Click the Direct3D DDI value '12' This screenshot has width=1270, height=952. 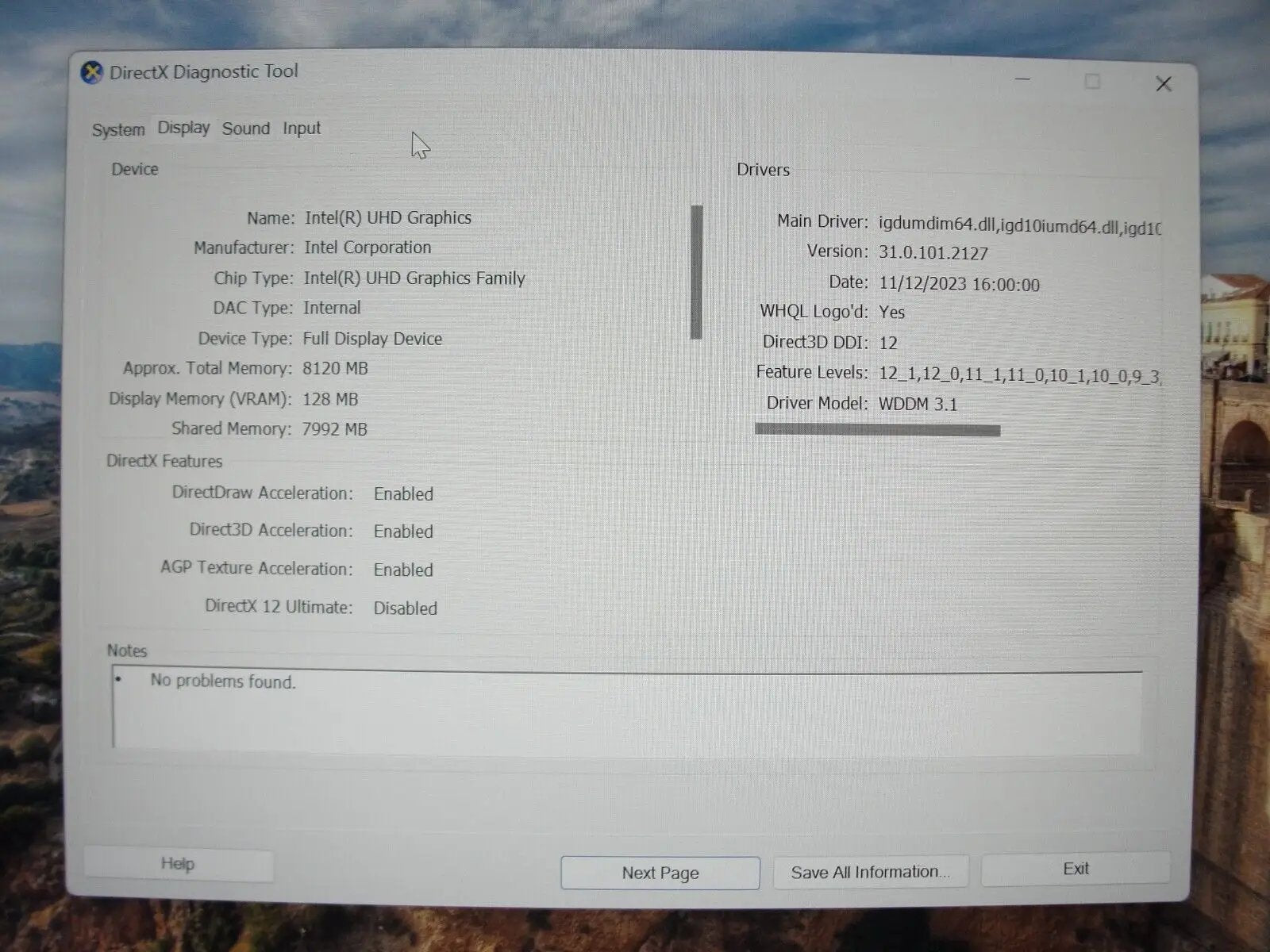point(888,343)
